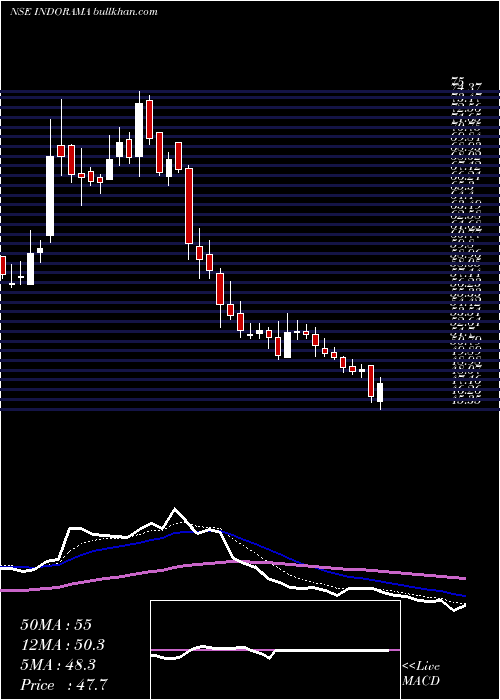Click the tallest white candlestick on the left

[x=50, y=196]
